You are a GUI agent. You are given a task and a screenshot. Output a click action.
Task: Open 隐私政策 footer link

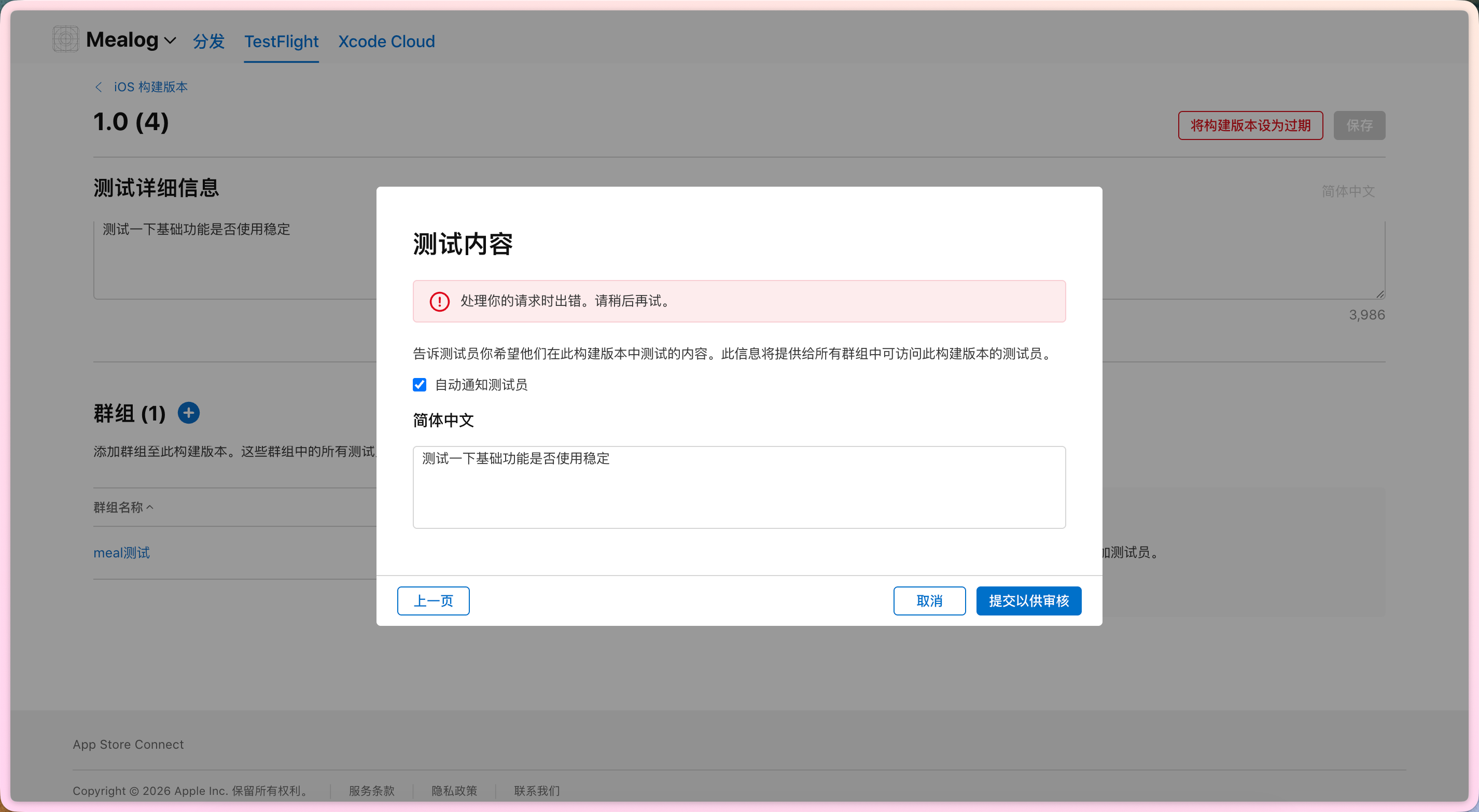(454, 791)
